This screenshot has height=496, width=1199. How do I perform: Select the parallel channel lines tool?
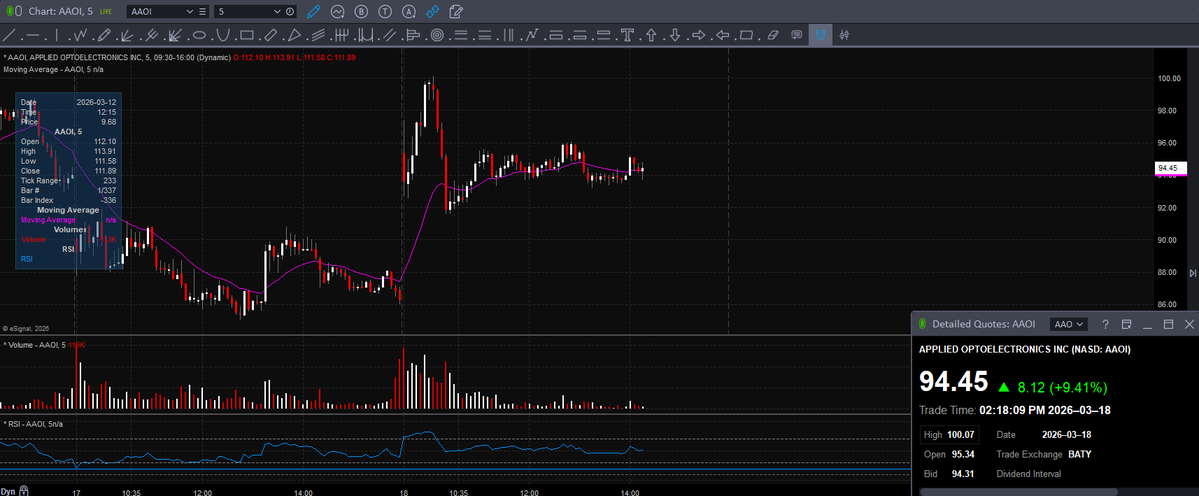(x=389, y=35)
